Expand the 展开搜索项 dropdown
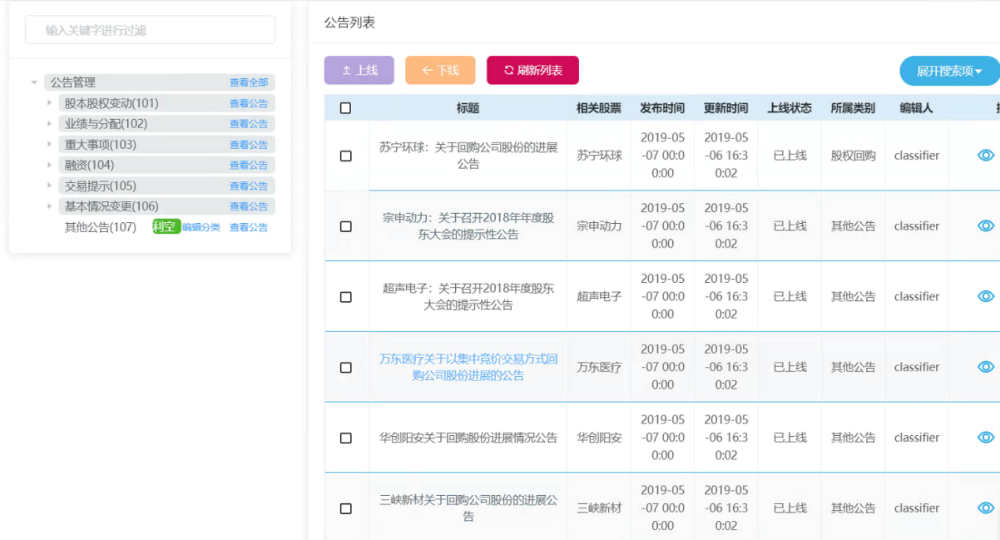The width and height of the screenshot is (1000, 540). (x=949, y=71)
